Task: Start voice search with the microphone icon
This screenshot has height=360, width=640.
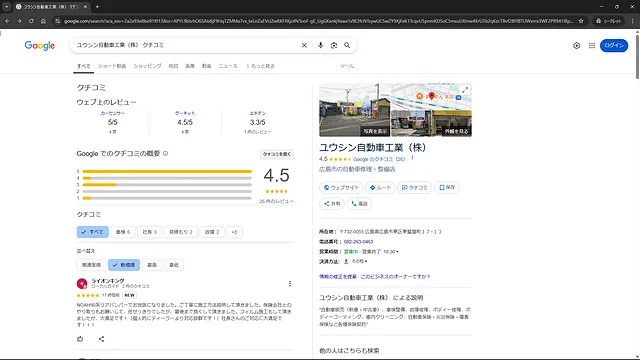Action: [320, 45]
